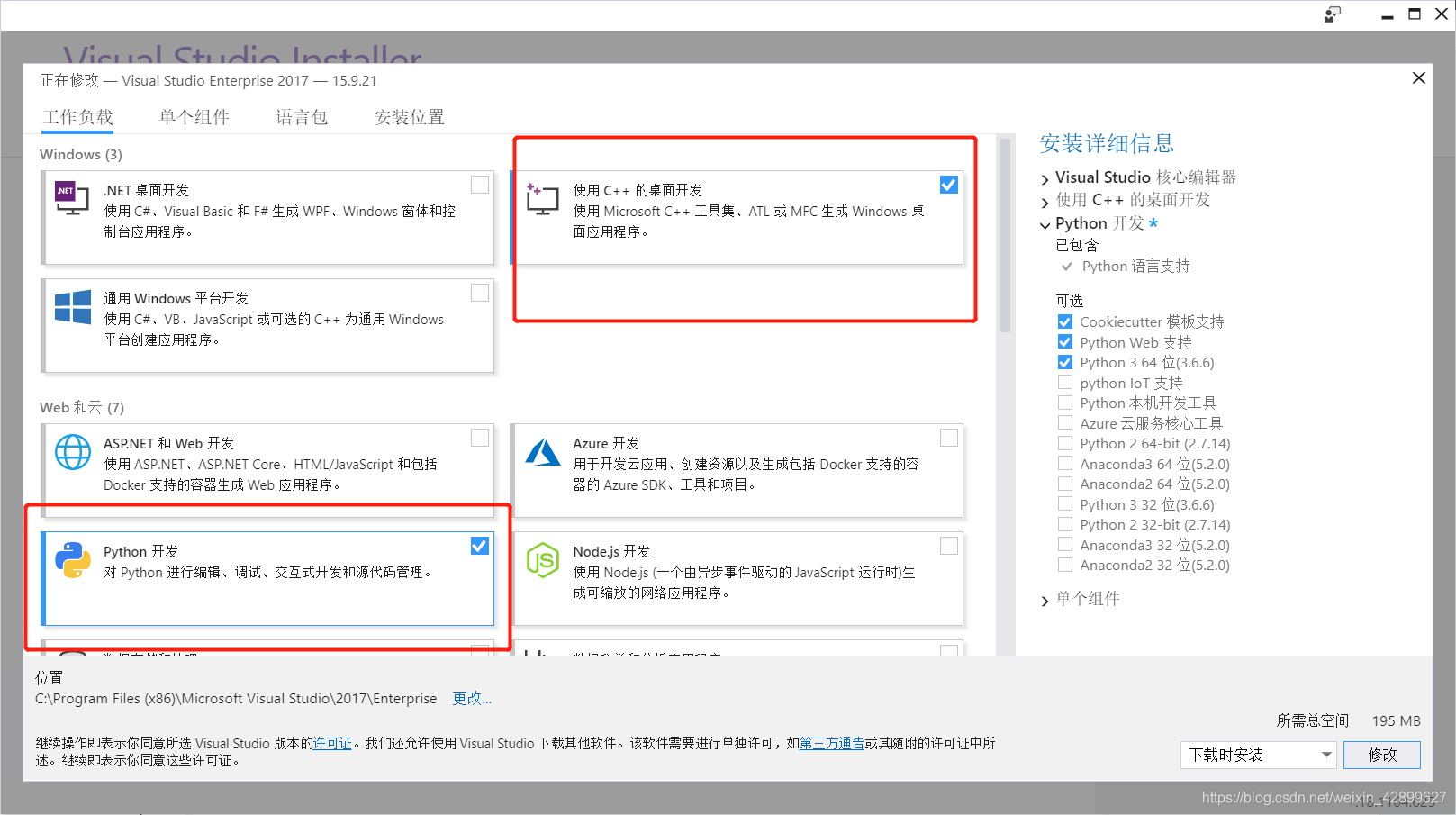Click the Python development logo icon

pos(72,560)
